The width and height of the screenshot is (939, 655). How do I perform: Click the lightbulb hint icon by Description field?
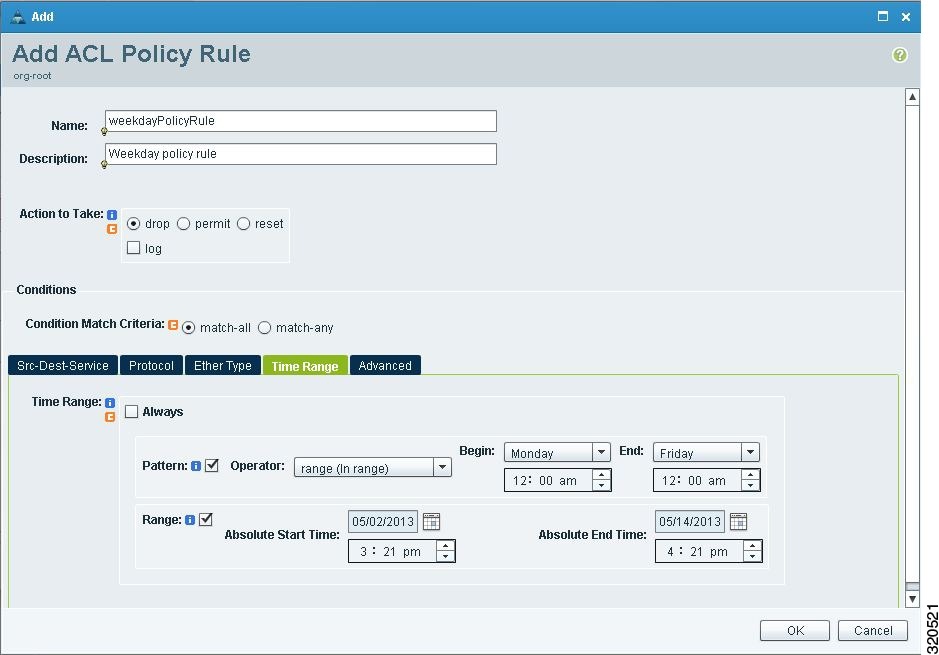pyautogui.click(x=104, y=164)
